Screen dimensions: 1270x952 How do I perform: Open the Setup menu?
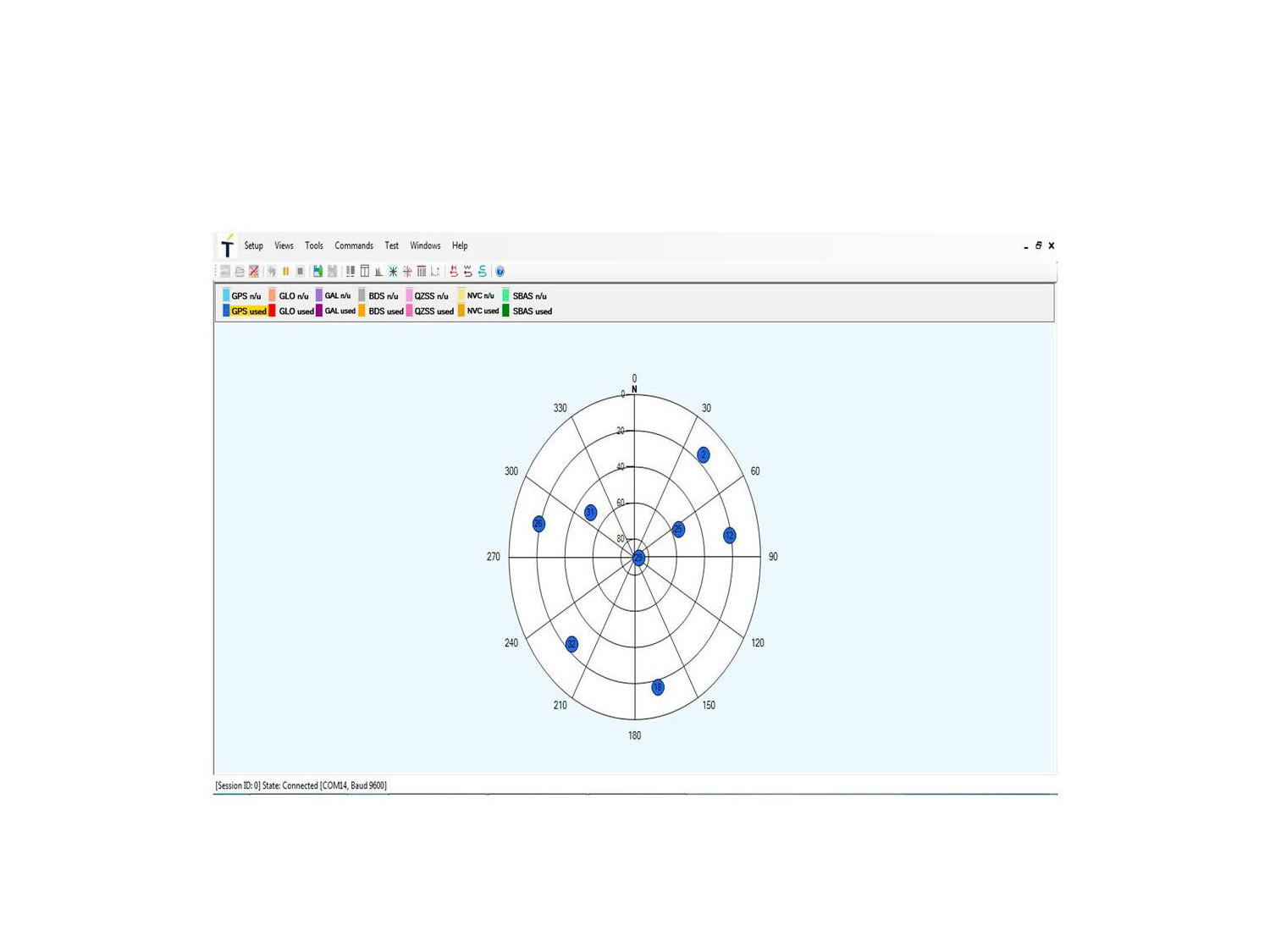click(x=253, y=246)
